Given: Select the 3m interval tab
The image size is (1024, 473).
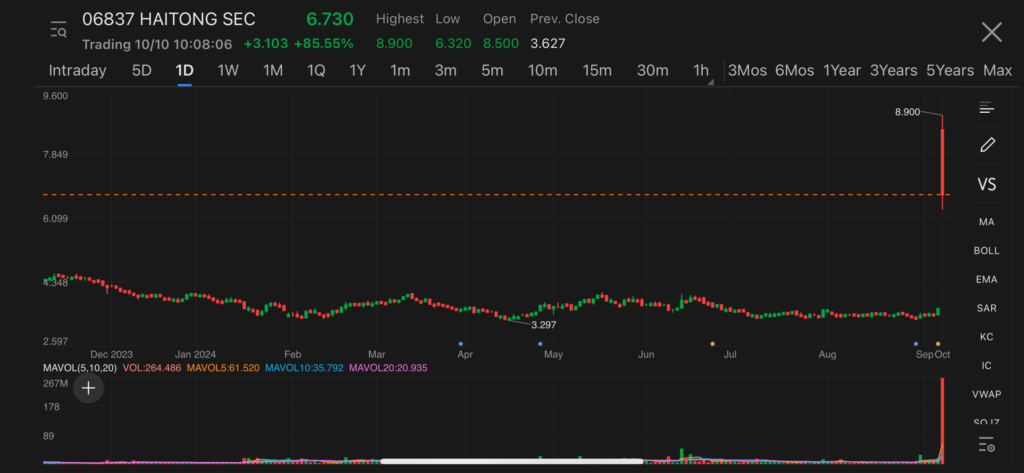Looking at the screenshot, I should pos(445,71).
